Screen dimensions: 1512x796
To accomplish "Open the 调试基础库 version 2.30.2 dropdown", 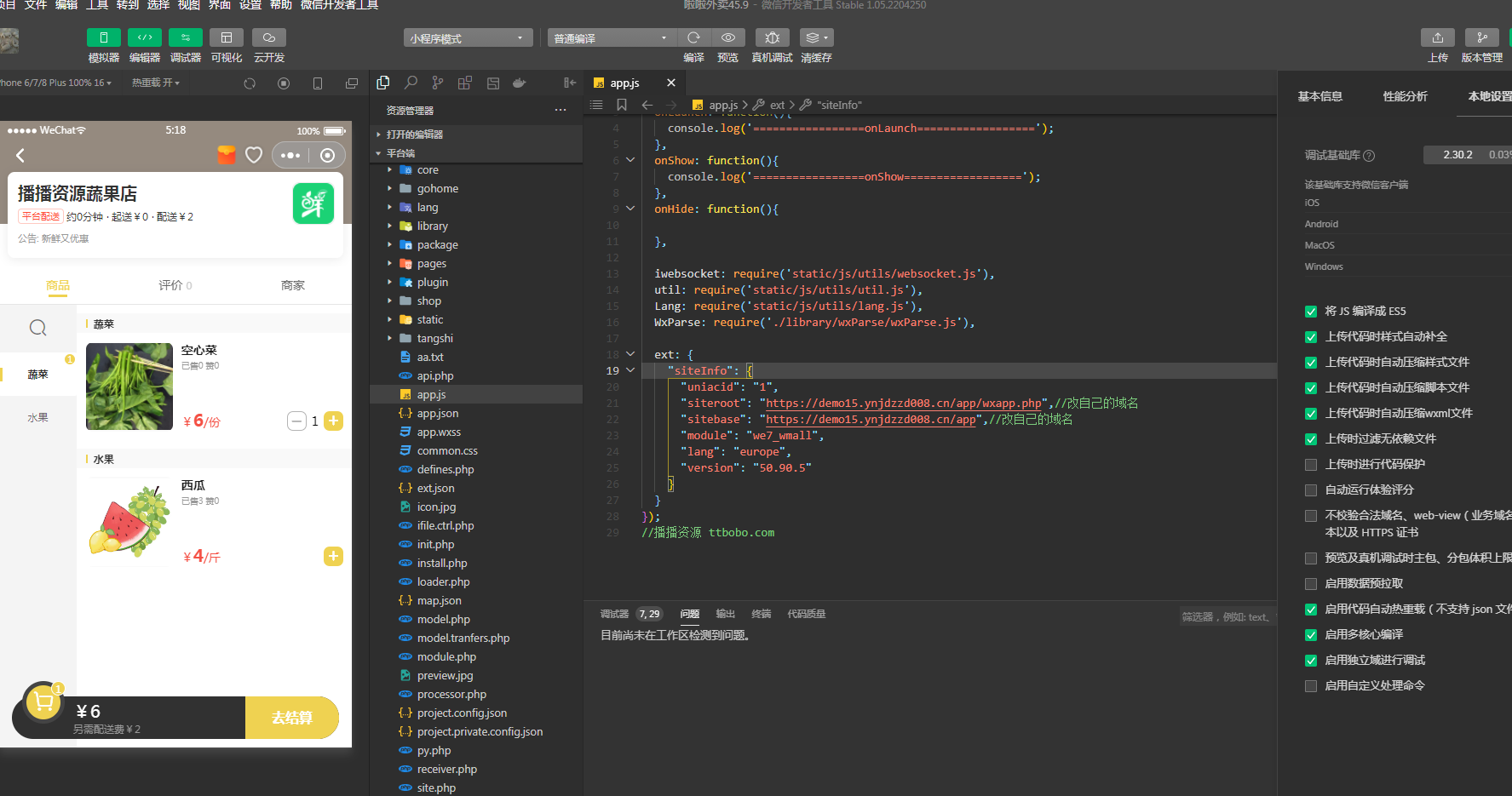I will point(1467,154).
